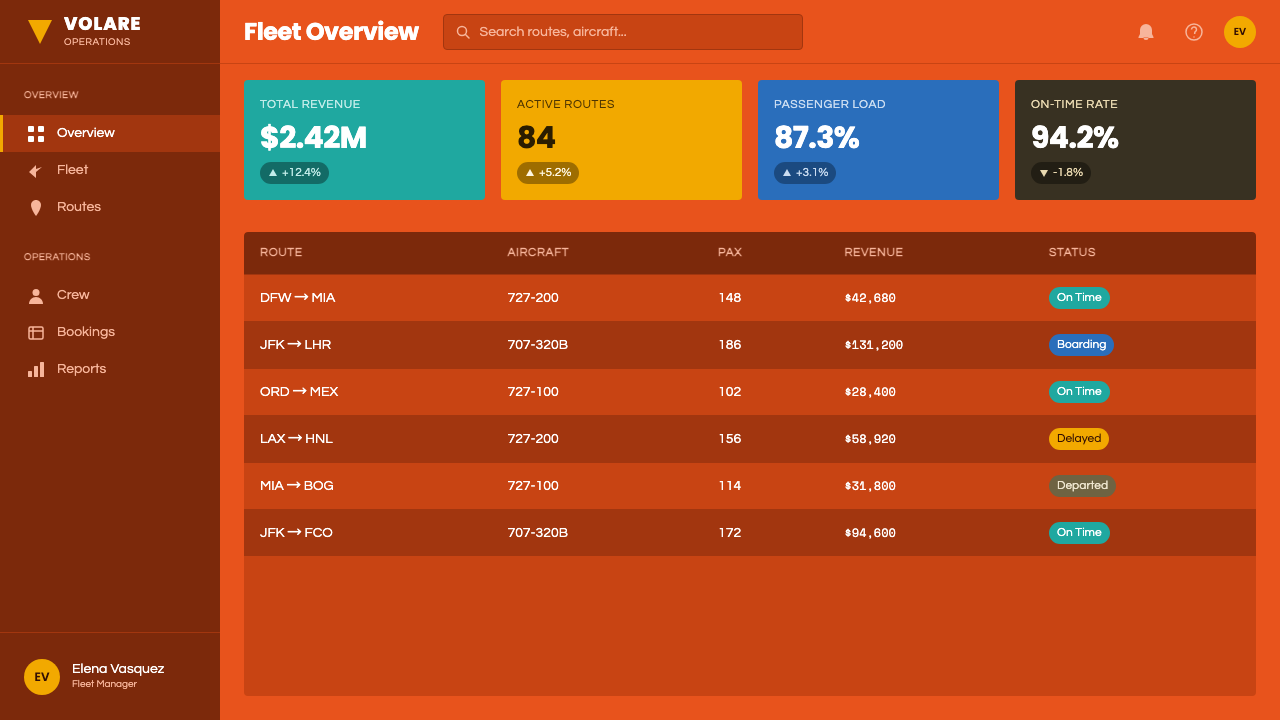Click pax count 186
Viewport: 1280px width, 720px height.
click(x=730, y=345)
